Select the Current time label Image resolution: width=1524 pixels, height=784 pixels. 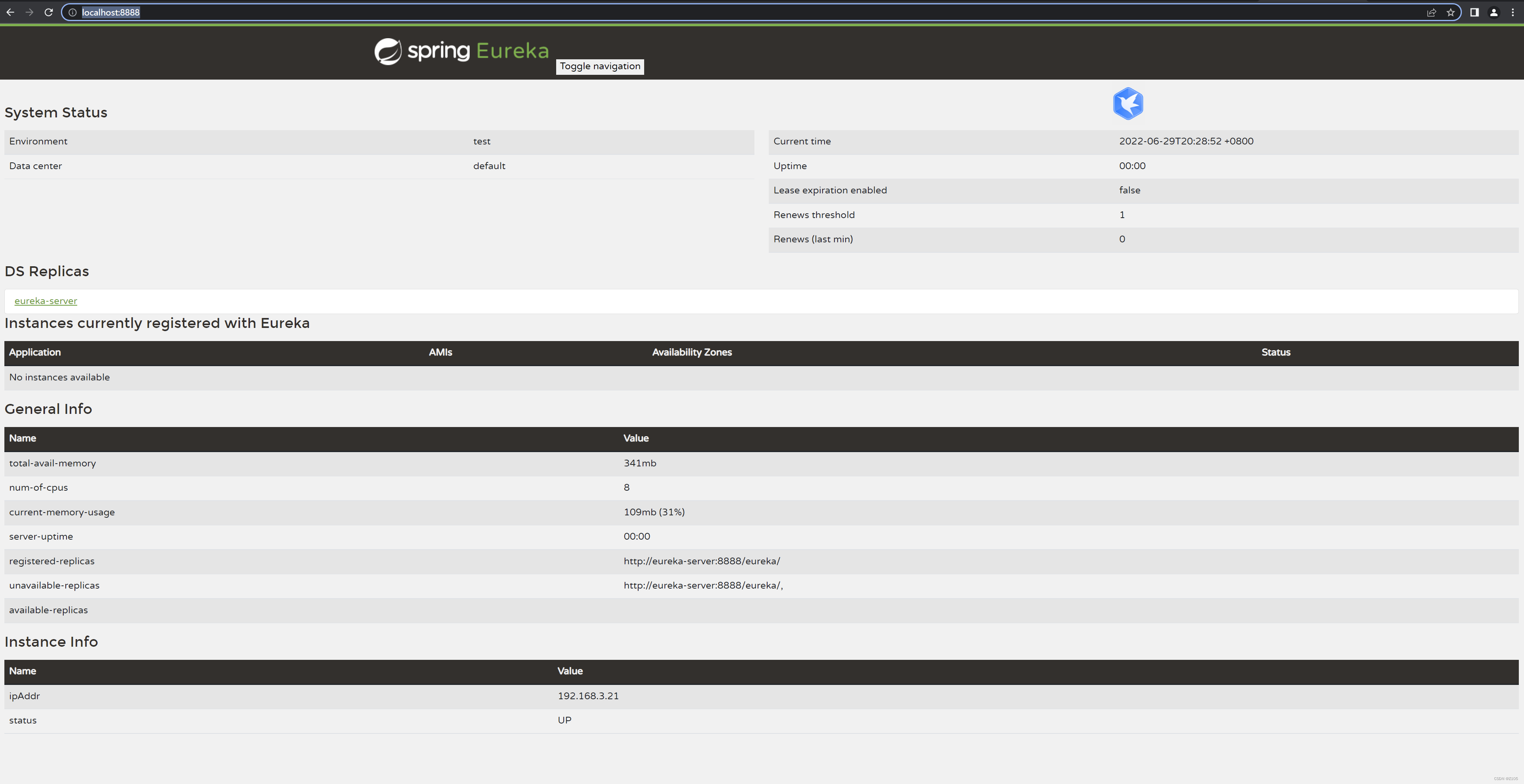point(802,141)
